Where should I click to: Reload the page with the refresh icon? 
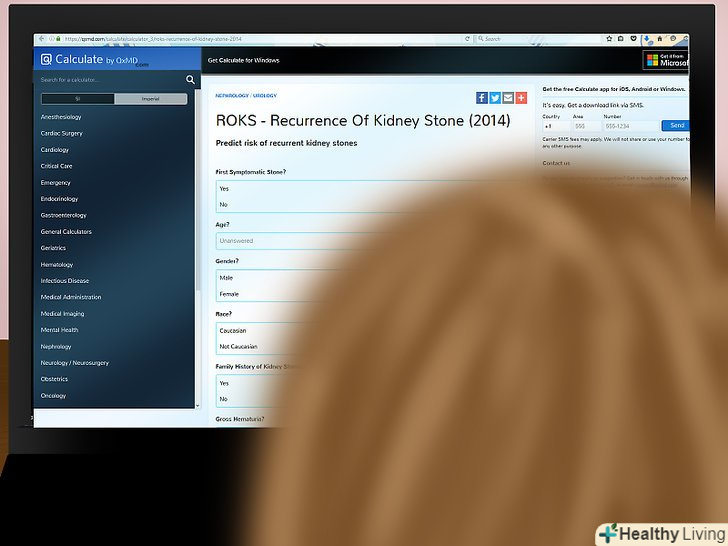click(467, 39)
